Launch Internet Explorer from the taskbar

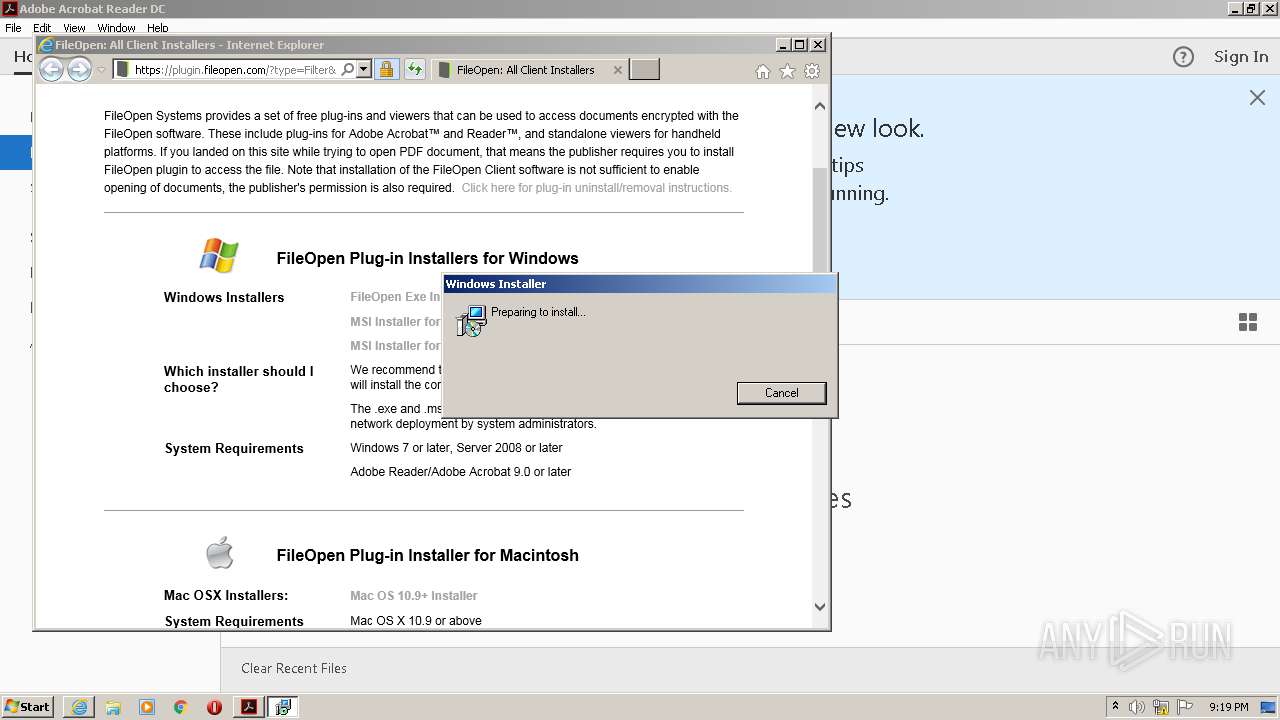pyautogui.click(x=79, y=707)
